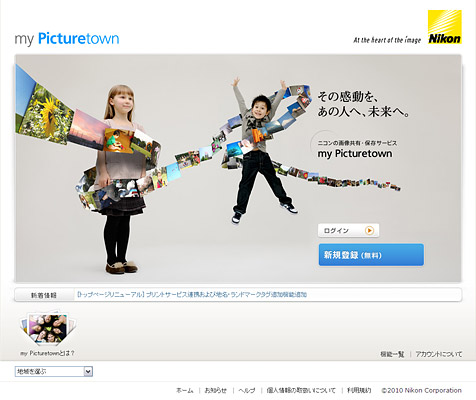Click the blue 新規登録 (無料) button
The image size is (476, 400).
click(x=371, y=255)
